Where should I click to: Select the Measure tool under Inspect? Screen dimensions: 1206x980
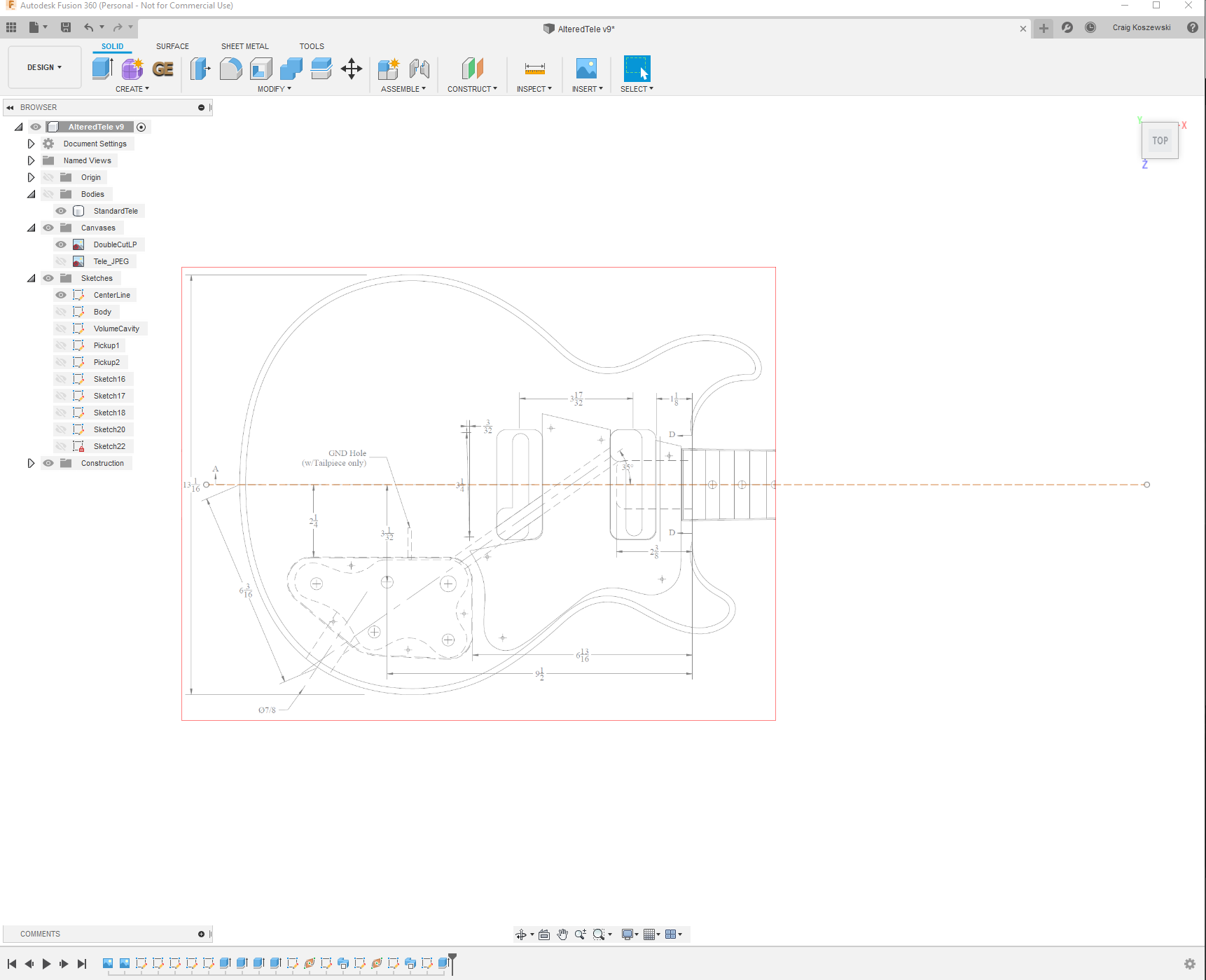coord(534,69)
